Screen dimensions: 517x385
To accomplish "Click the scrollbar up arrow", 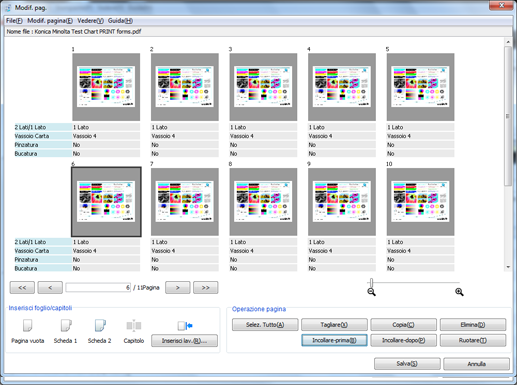I will (508, 42).
